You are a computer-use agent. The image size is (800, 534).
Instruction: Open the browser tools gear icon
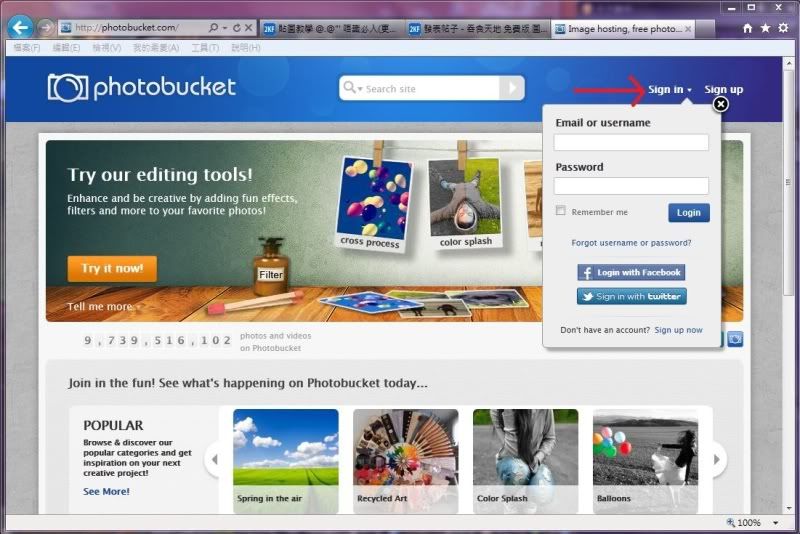point(783,28)
